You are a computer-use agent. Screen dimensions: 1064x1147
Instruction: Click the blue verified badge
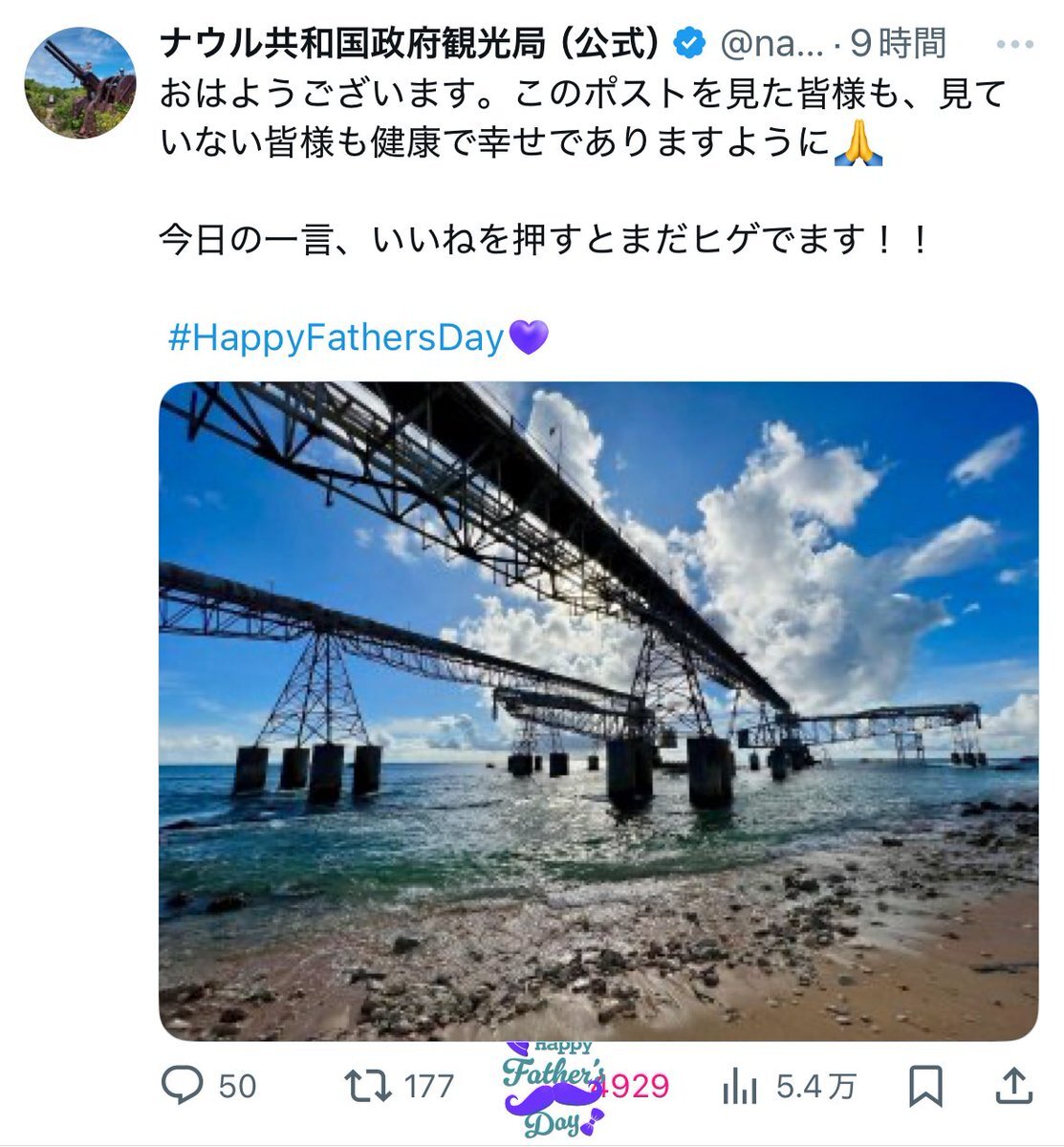tap(689, 42)
